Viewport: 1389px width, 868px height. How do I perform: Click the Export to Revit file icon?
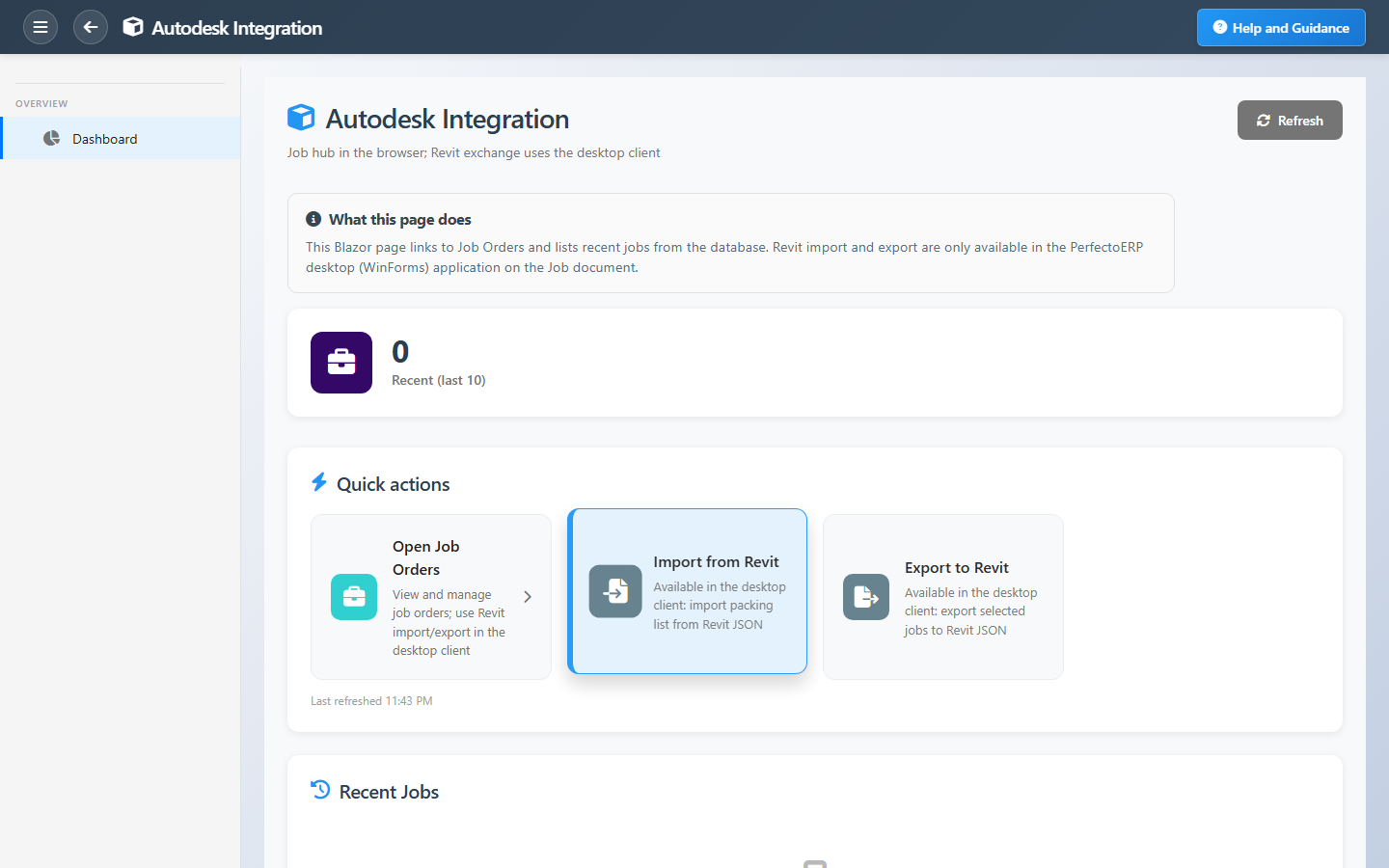(866, 597)
